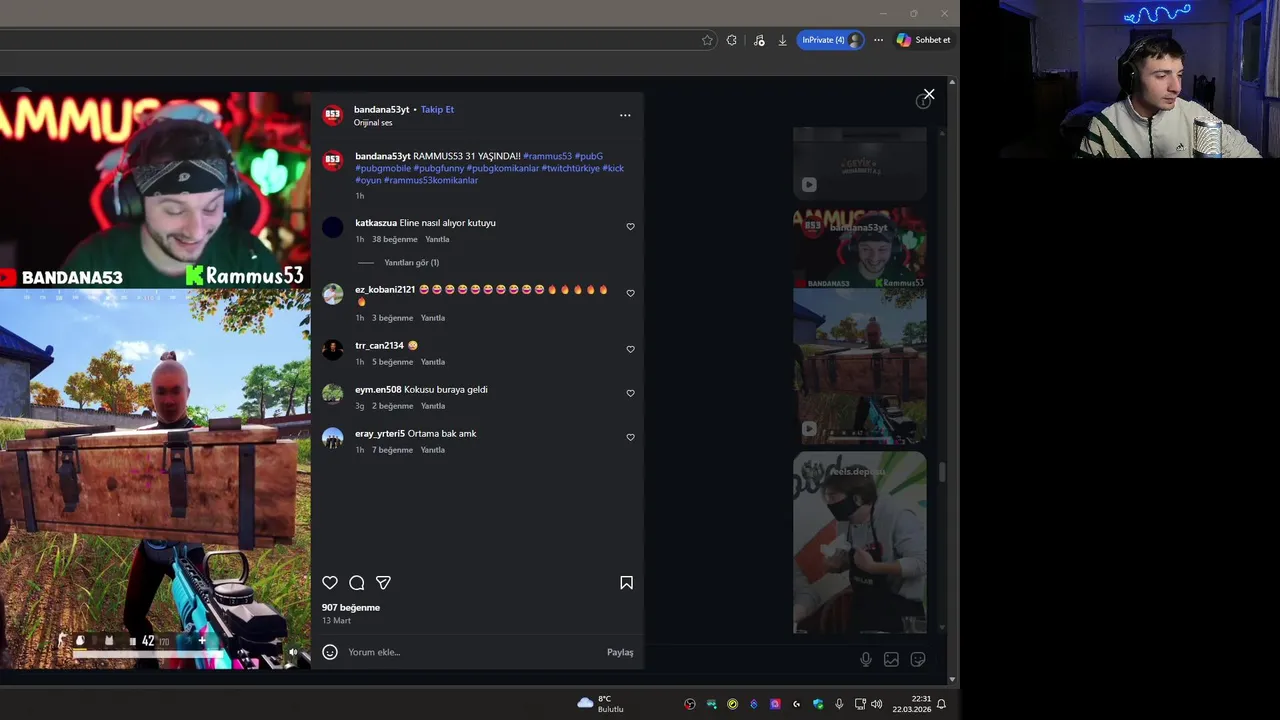Click sticker icon in bottom bar
The height and width of the screenshot is (720, 1280).
(x=918, y=659)
